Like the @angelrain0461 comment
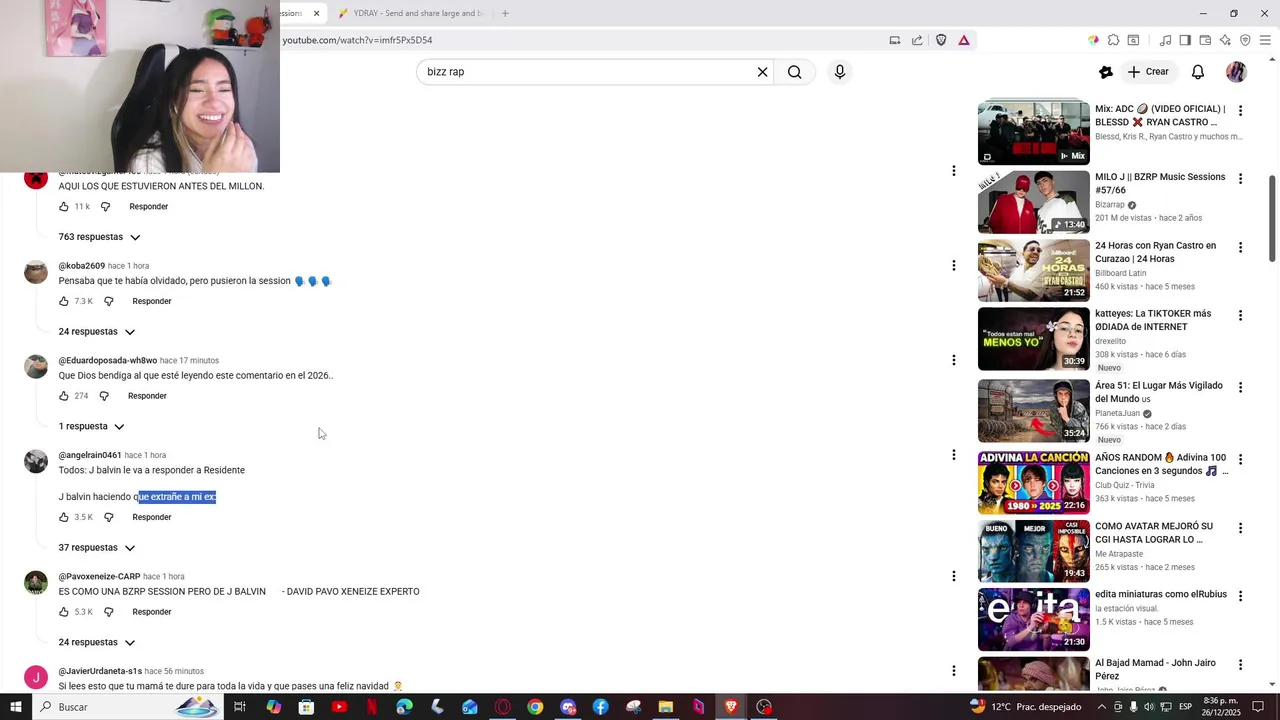The image size is (1280, 720). point(64,517)
